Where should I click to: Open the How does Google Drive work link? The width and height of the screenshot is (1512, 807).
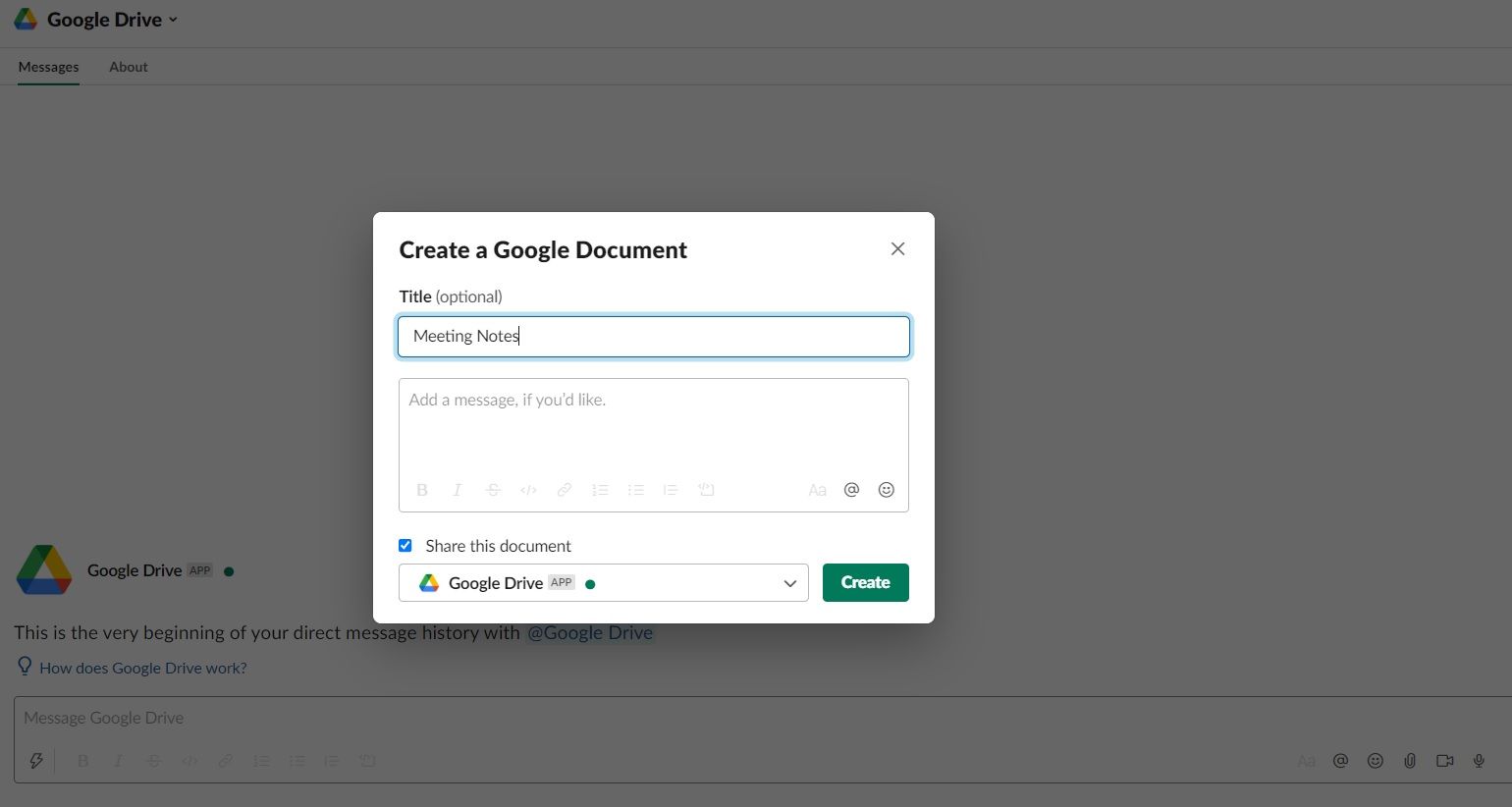(x=142, y=668)
